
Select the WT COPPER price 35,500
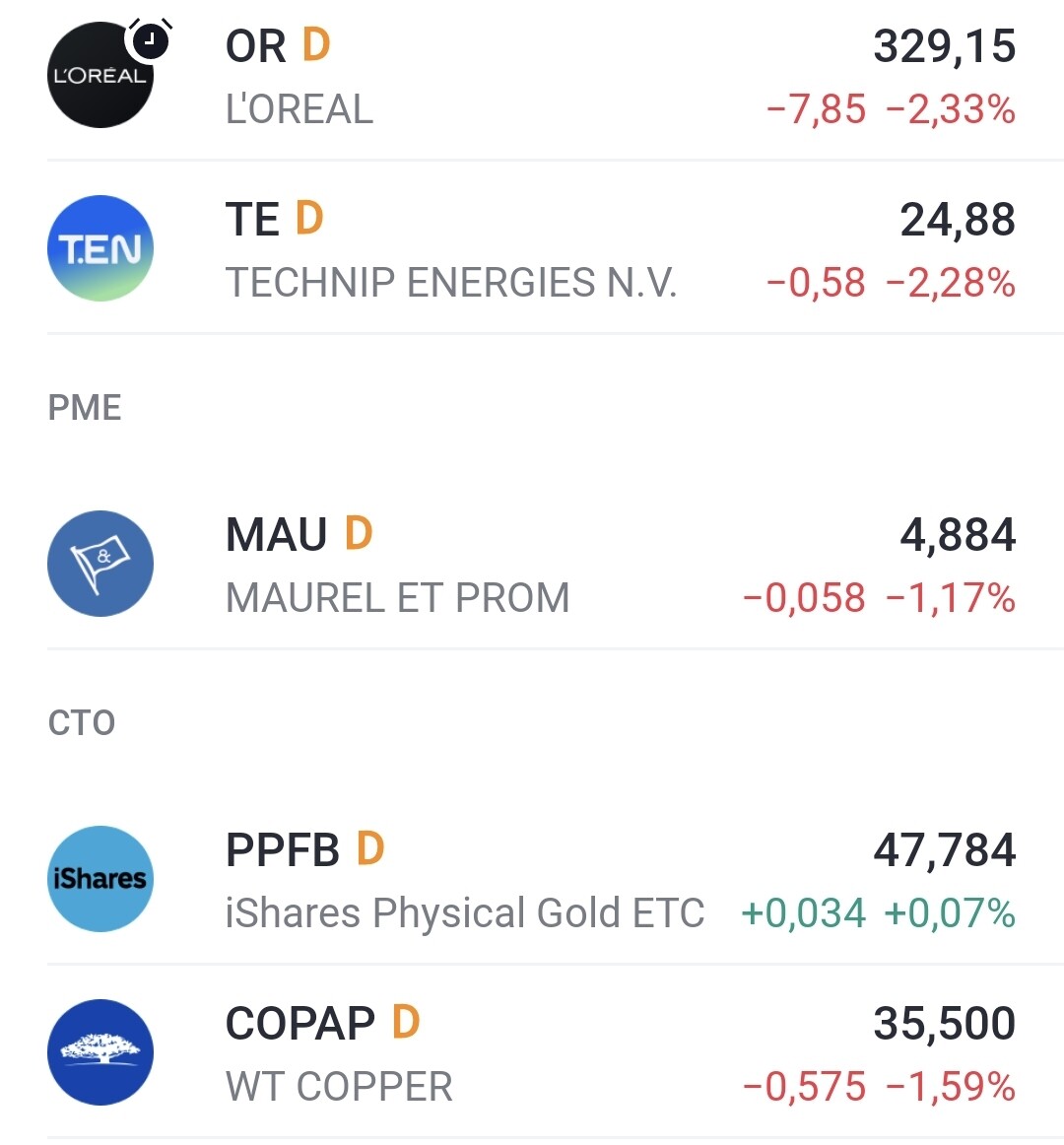[944, 1023]
